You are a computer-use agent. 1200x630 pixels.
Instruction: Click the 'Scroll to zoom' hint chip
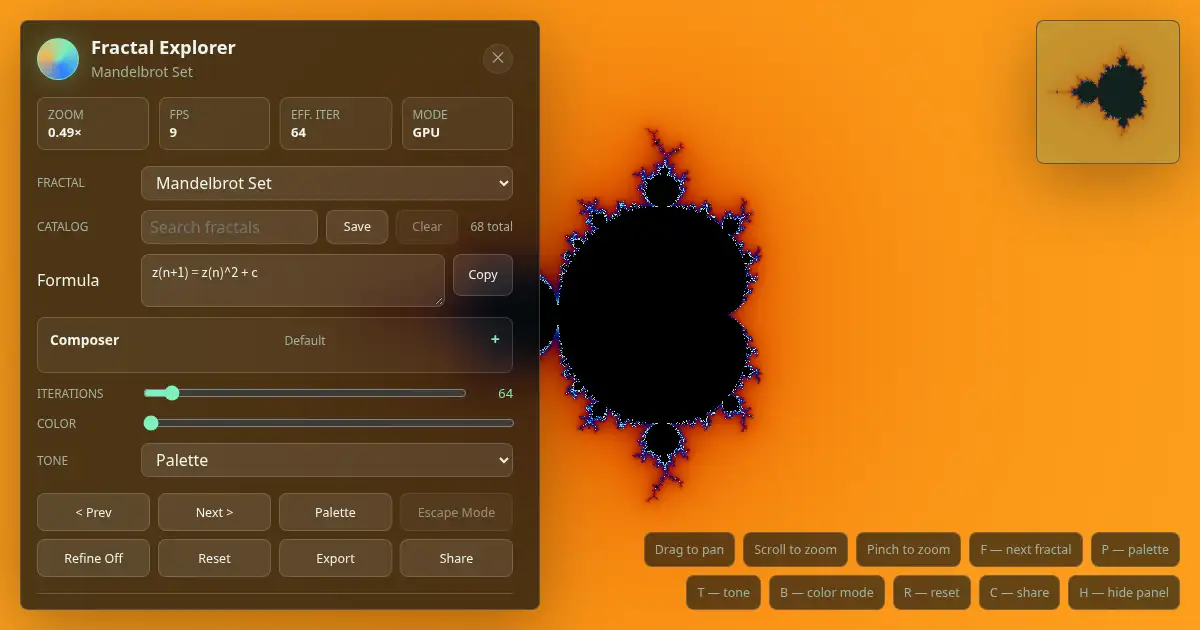click(x=795, y=549)
